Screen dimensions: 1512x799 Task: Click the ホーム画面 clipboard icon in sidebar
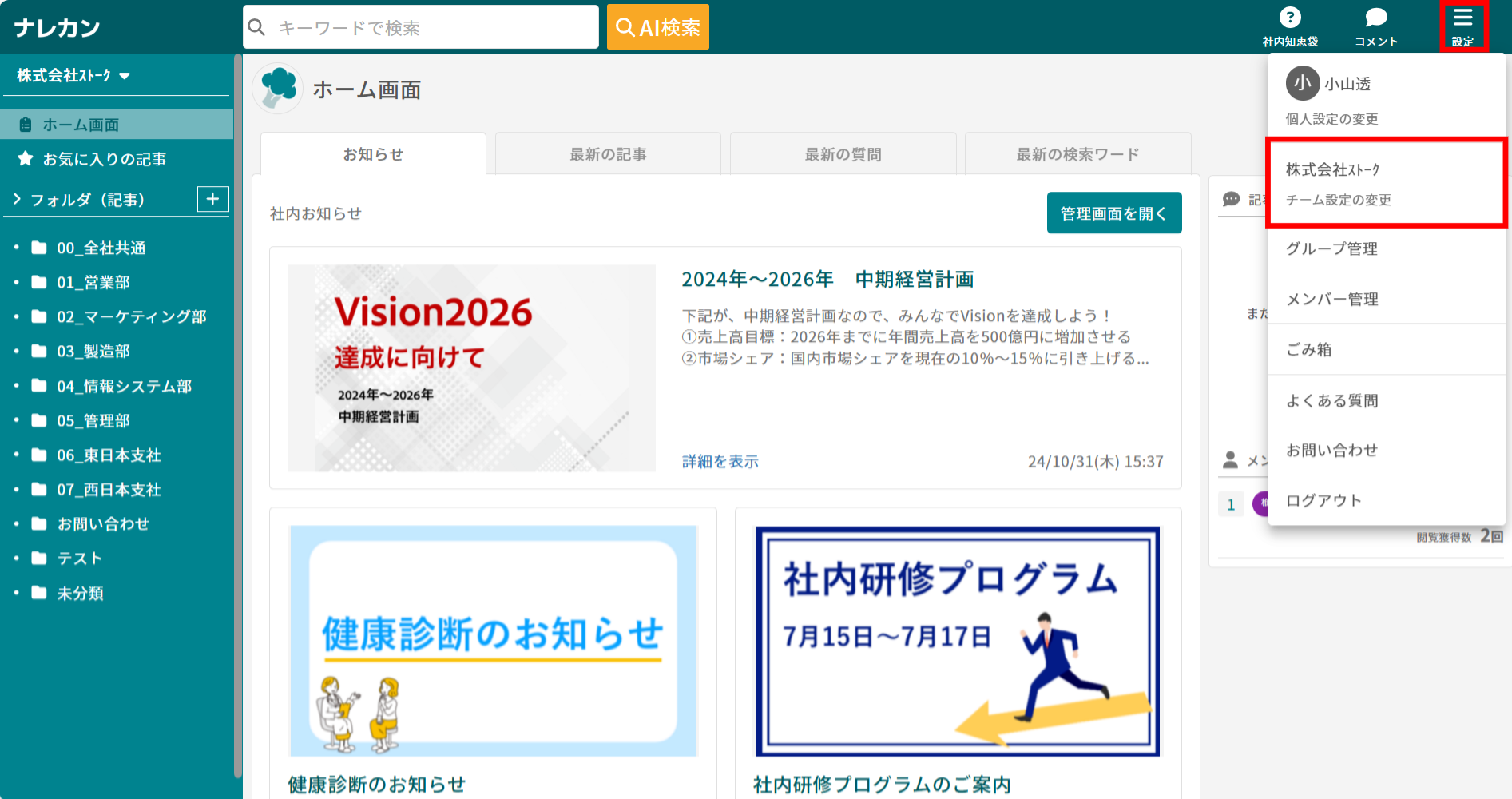pos(24,124)
